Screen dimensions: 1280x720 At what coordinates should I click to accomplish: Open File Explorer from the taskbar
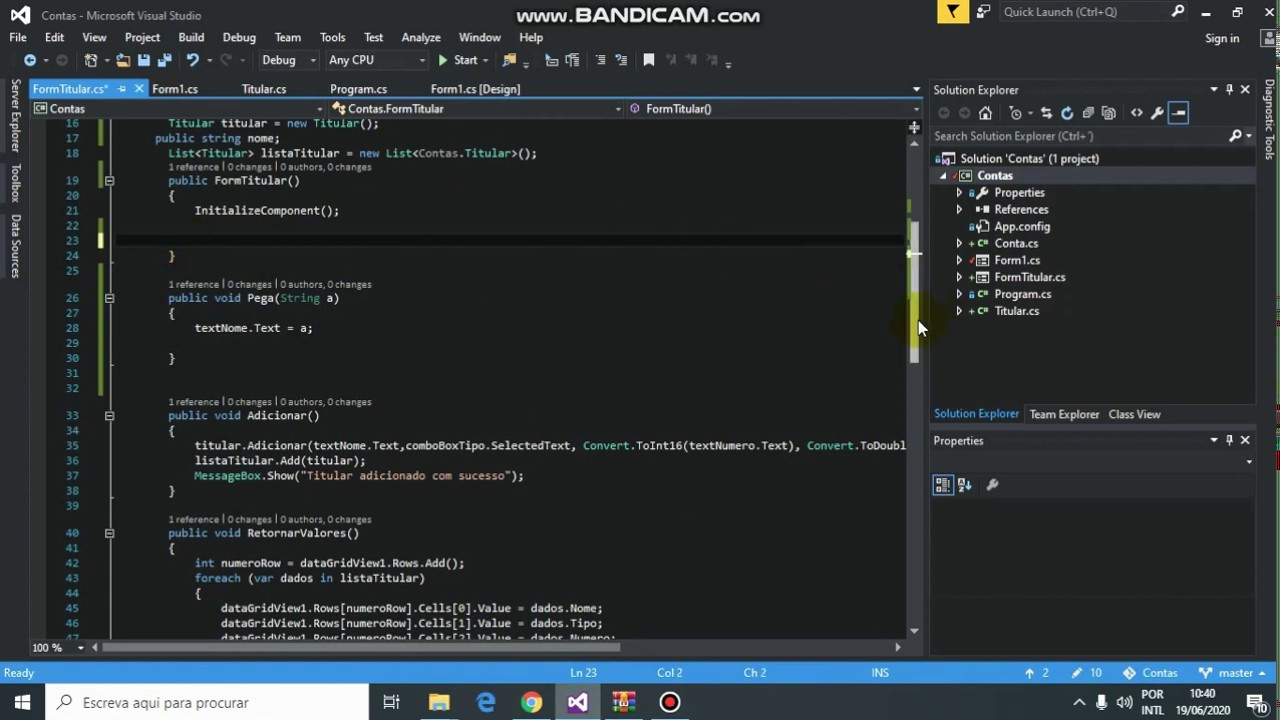(439, 702)
